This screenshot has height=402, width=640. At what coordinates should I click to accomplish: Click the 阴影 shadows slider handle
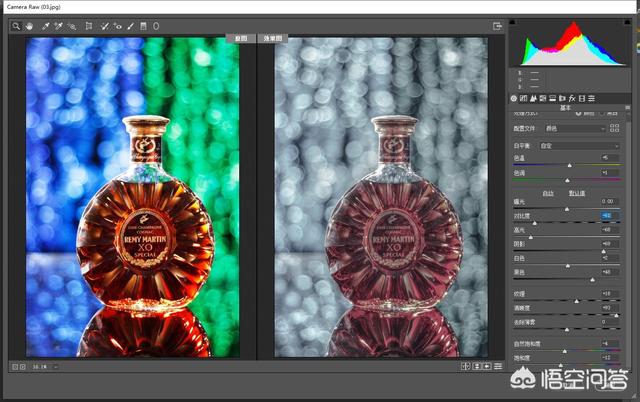603,251
